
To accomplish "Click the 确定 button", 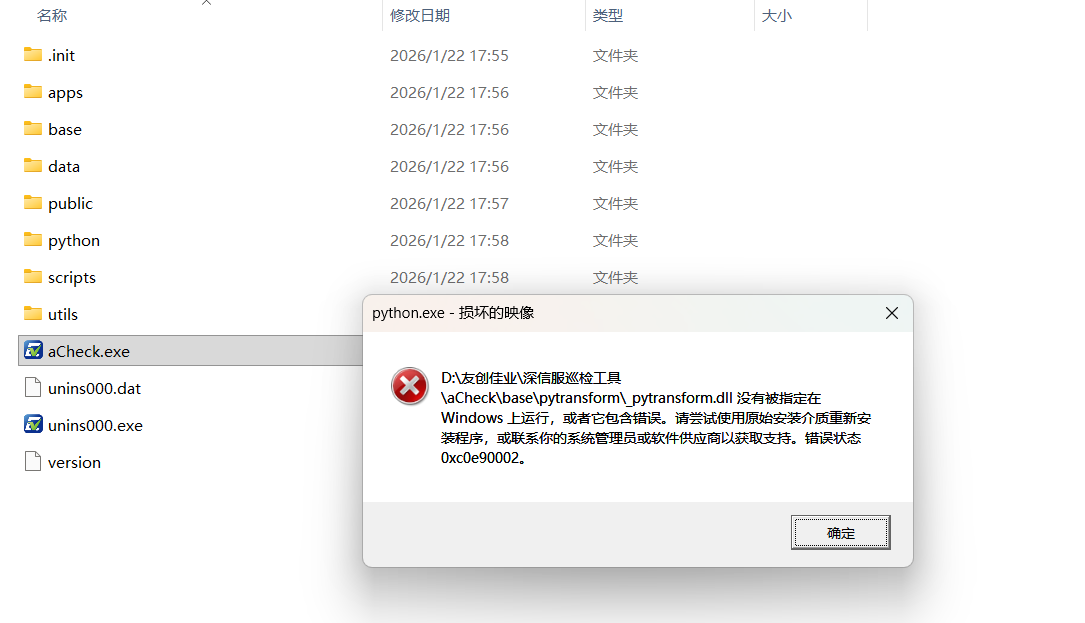I will click(841, 533).
